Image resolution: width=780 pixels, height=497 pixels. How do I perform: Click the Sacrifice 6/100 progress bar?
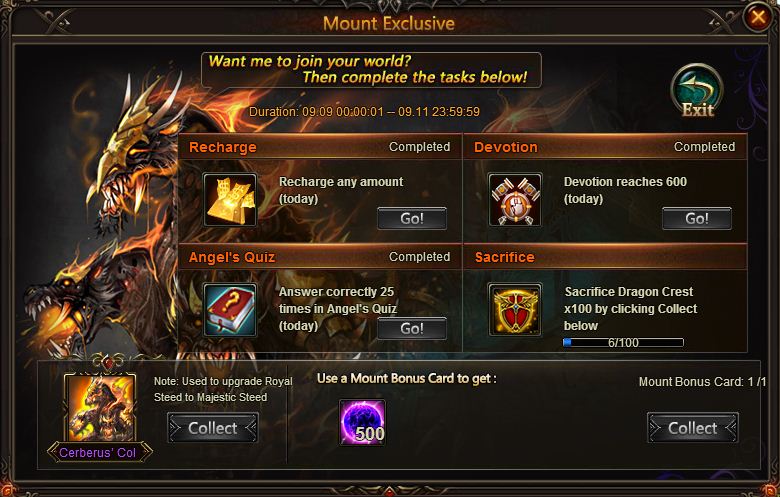[623, 342]
